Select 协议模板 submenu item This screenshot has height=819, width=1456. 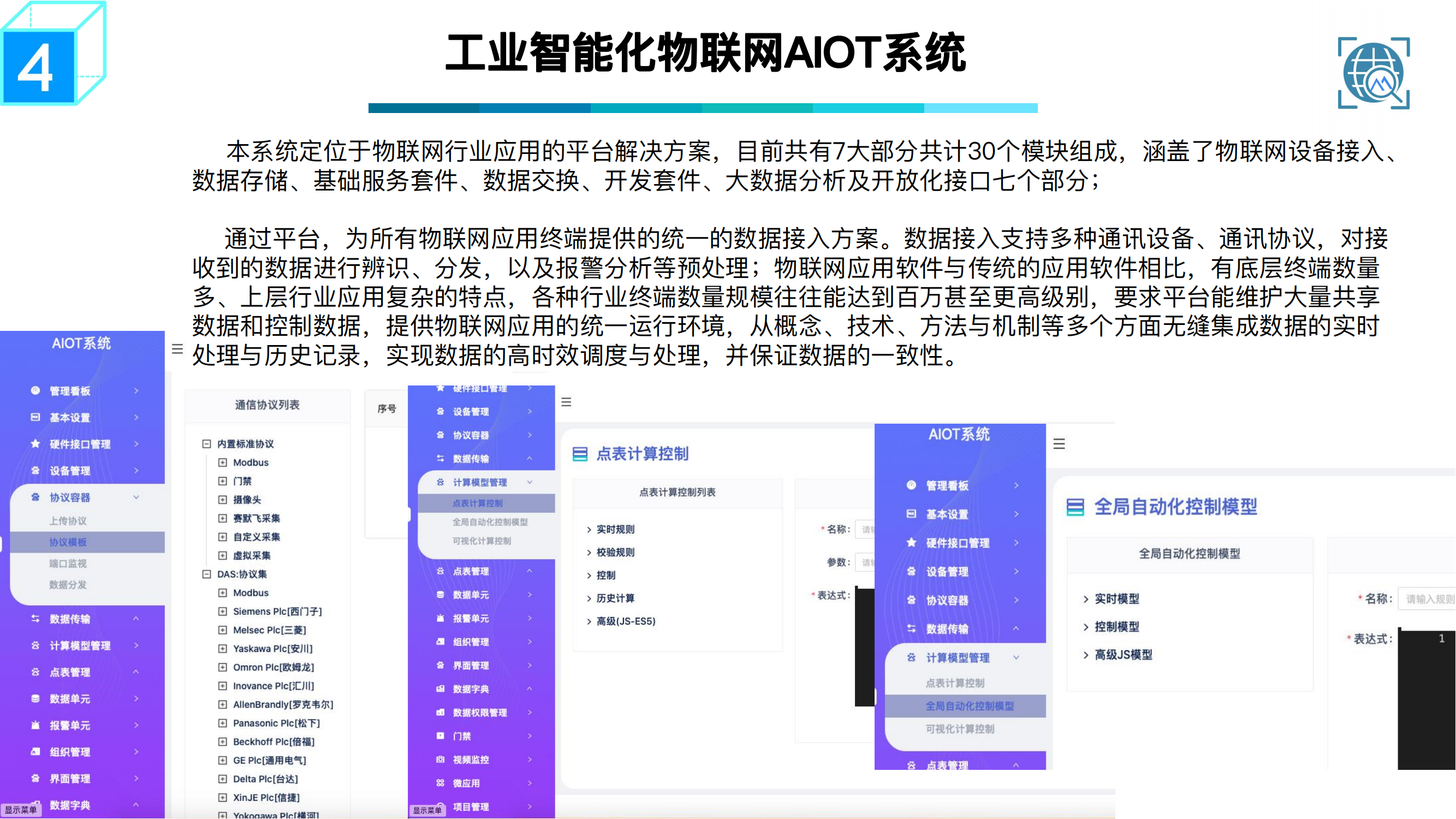click(68, 543)
